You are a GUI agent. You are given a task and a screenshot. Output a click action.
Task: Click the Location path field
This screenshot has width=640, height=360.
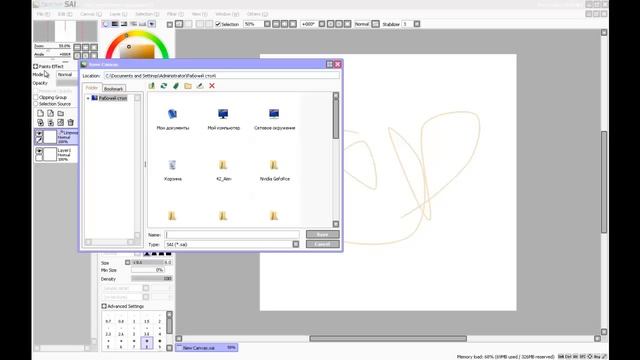pos(222,76)
